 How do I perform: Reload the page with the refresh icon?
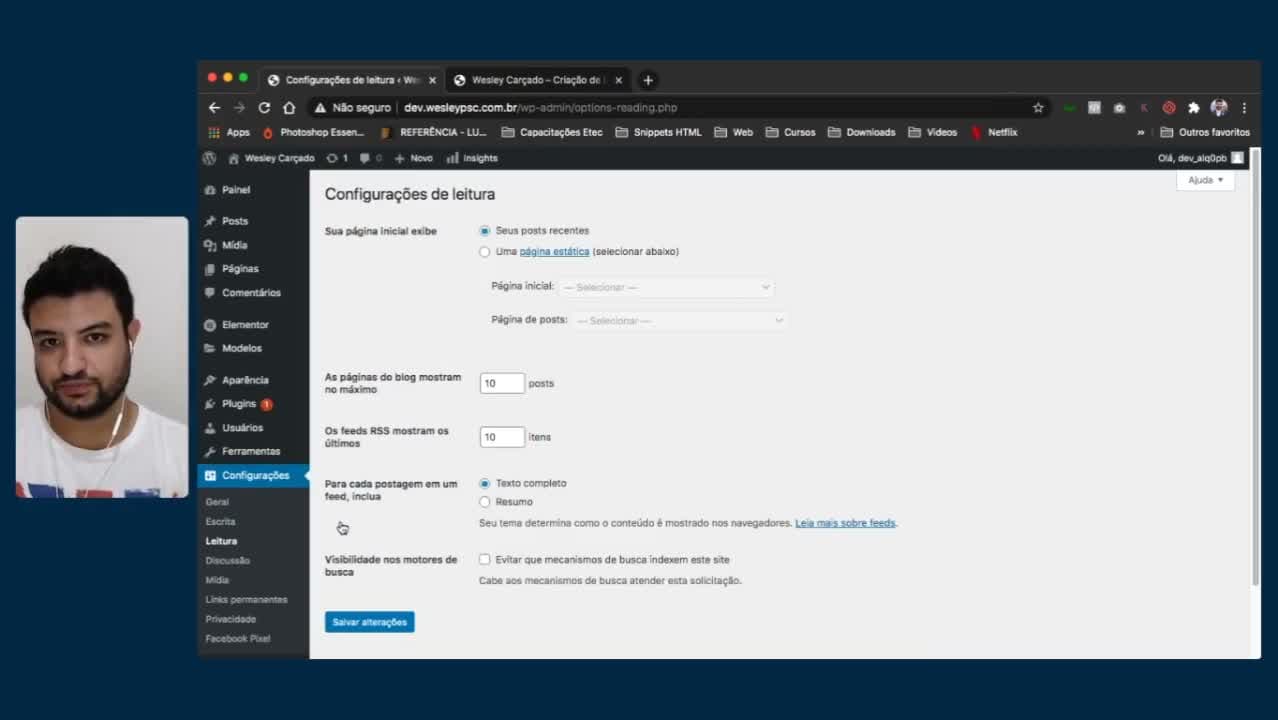[264, 108]
